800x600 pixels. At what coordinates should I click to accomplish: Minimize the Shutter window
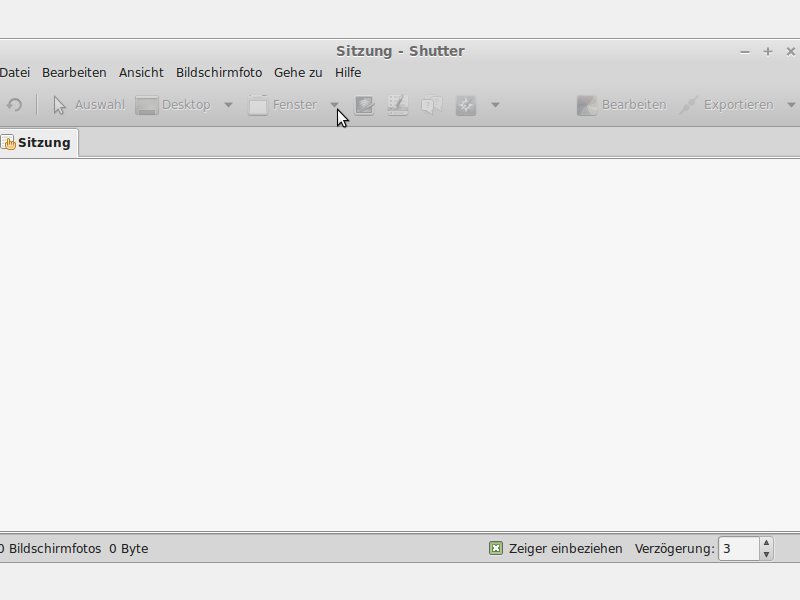(745, 52)
